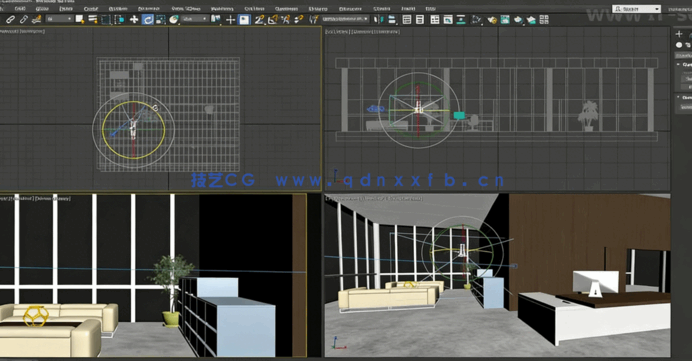This screenshot has height=361, width=692.
Task: Click the Align tool icon
Action: coord(392,19)
